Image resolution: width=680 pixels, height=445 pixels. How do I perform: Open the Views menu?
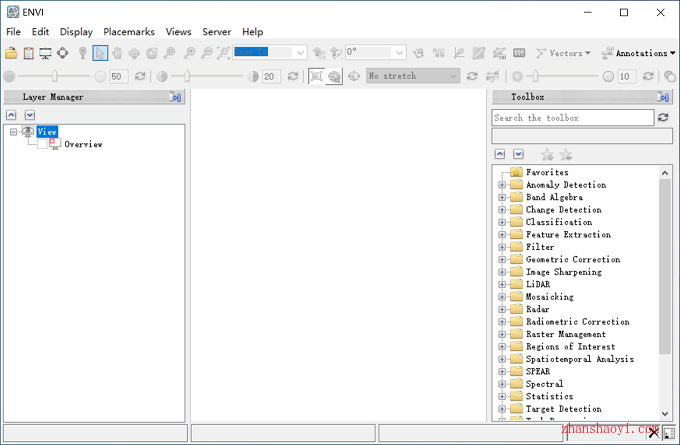[x=178, y=32]
